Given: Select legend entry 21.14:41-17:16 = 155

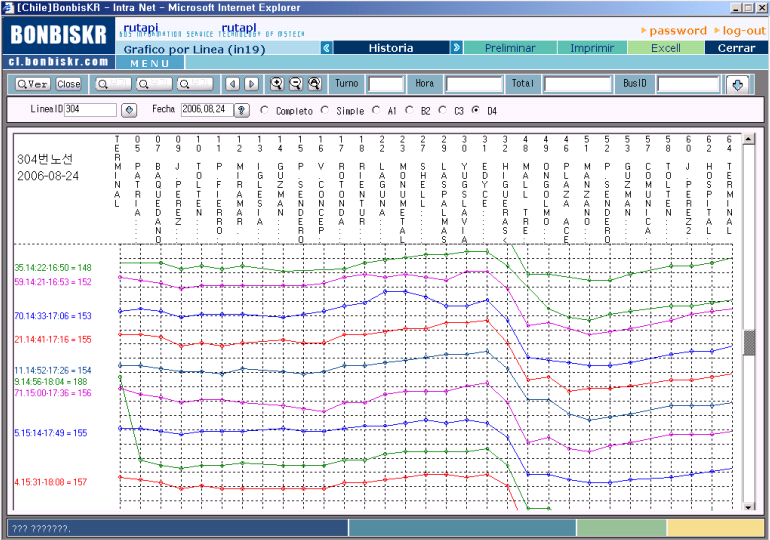Looking at the screenshot, I should [53, 340].
